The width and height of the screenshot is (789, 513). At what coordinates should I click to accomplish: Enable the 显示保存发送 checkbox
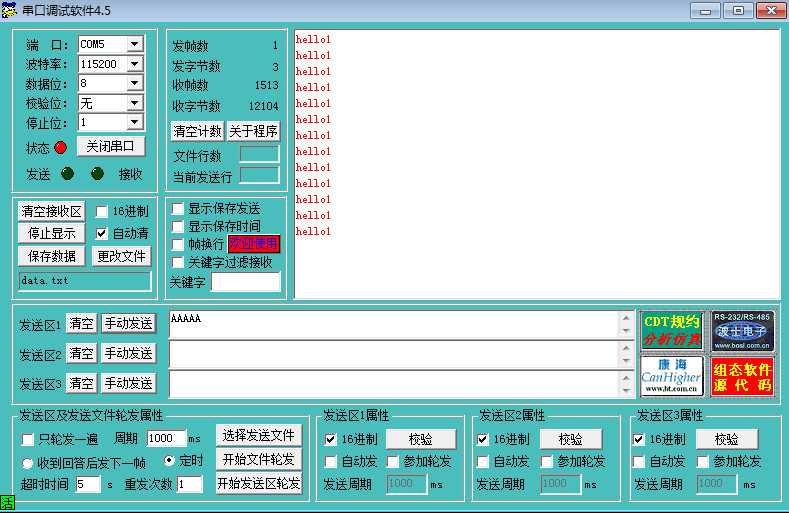178,208
